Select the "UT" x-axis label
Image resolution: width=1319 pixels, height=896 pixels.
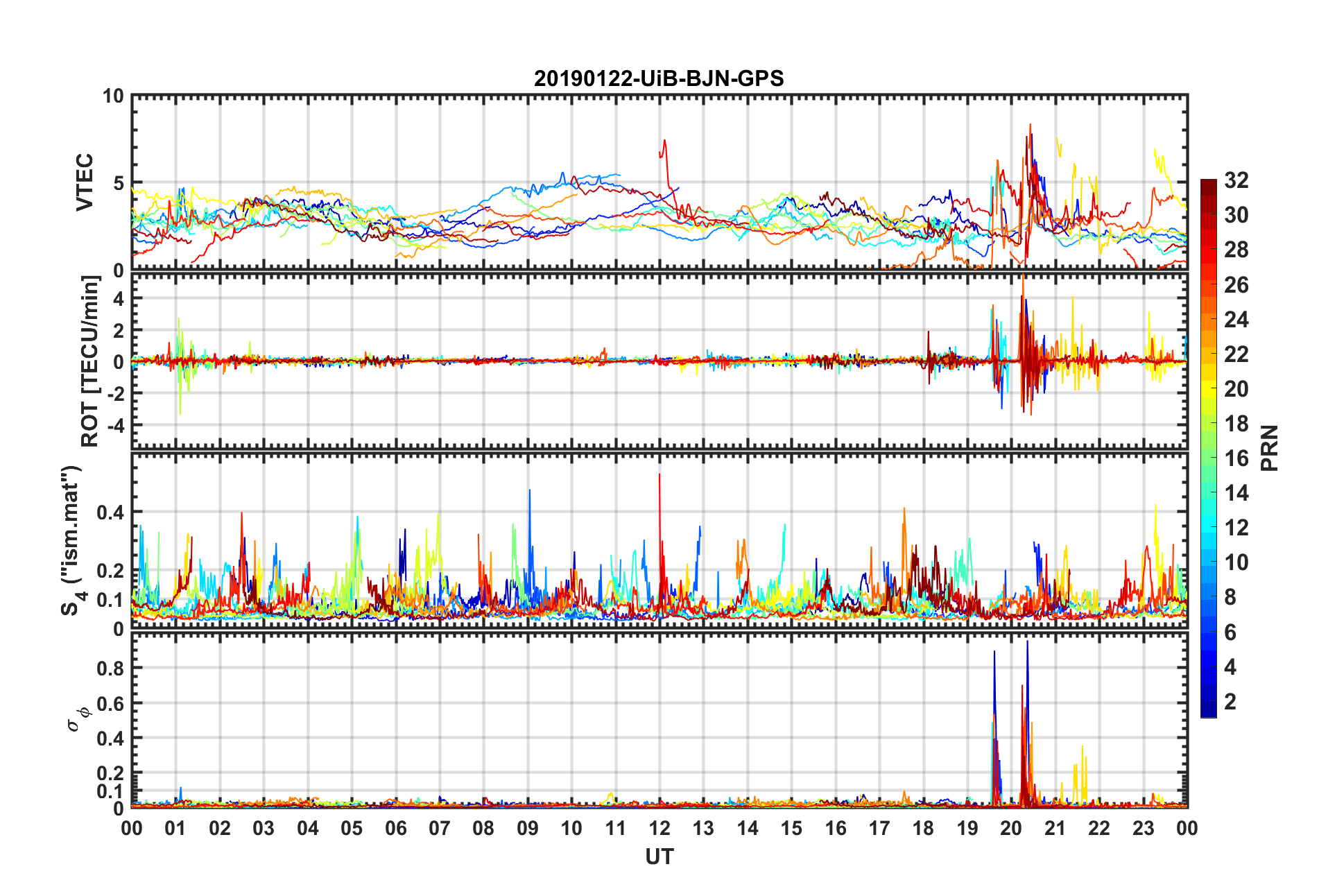point(659,857)
